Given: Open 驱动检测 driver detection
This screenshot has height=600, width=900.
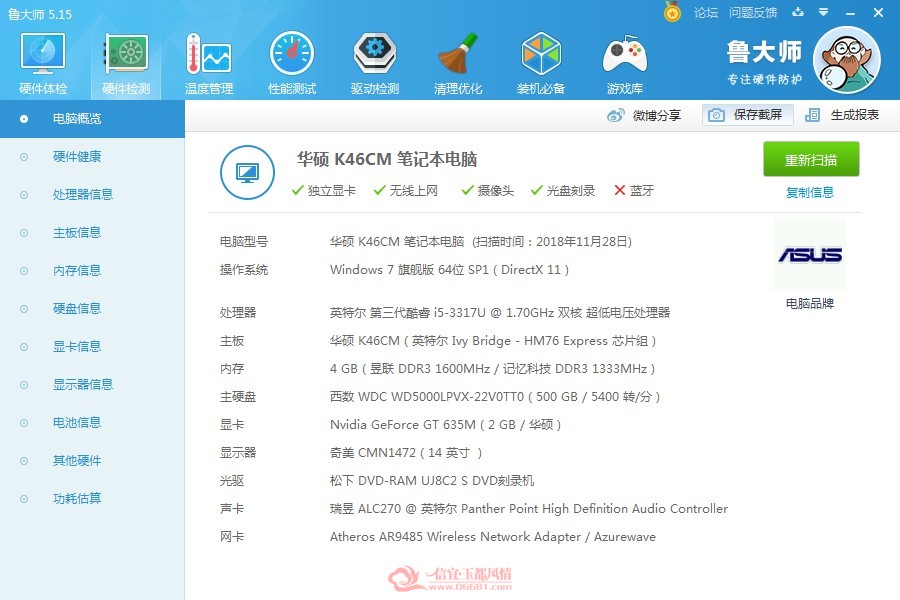Looking at the screenshot, I should click(375, 64).
